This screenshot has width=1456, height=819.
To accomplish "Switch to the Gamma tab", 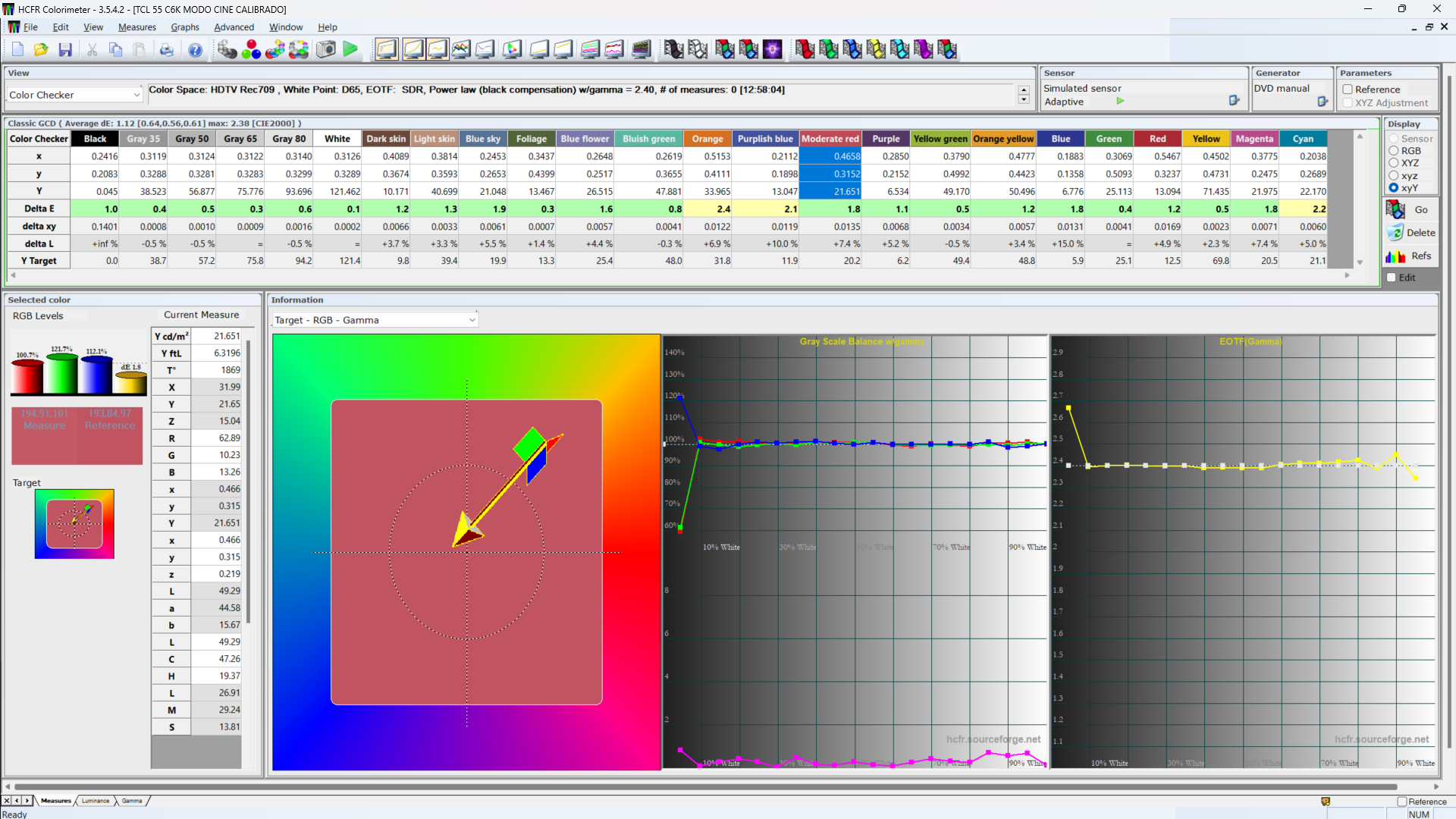I will coord(132,801).
